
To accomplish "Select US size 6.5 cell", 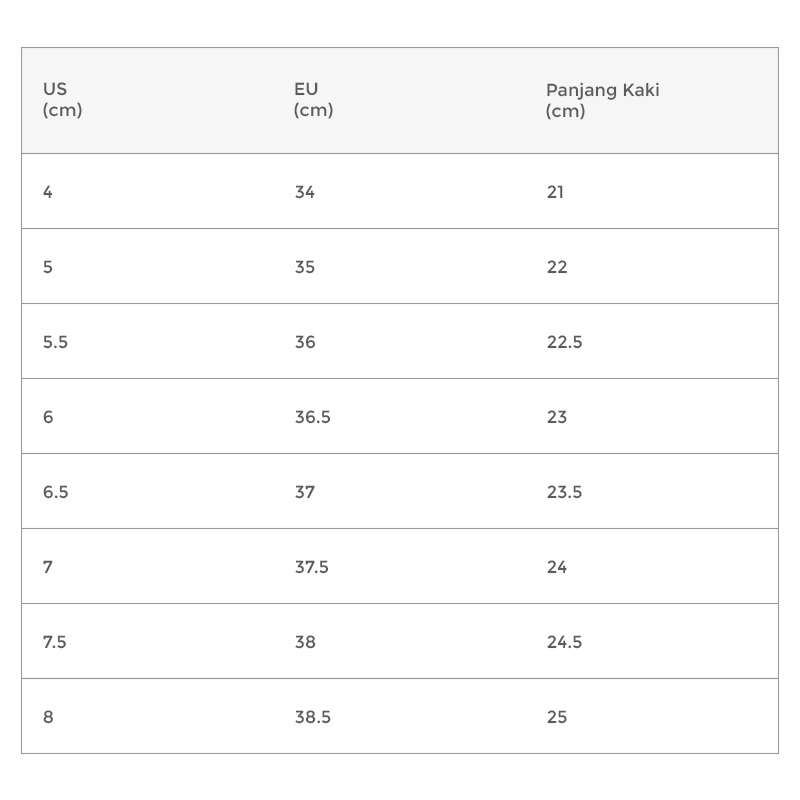I will [x=56, y=492].
